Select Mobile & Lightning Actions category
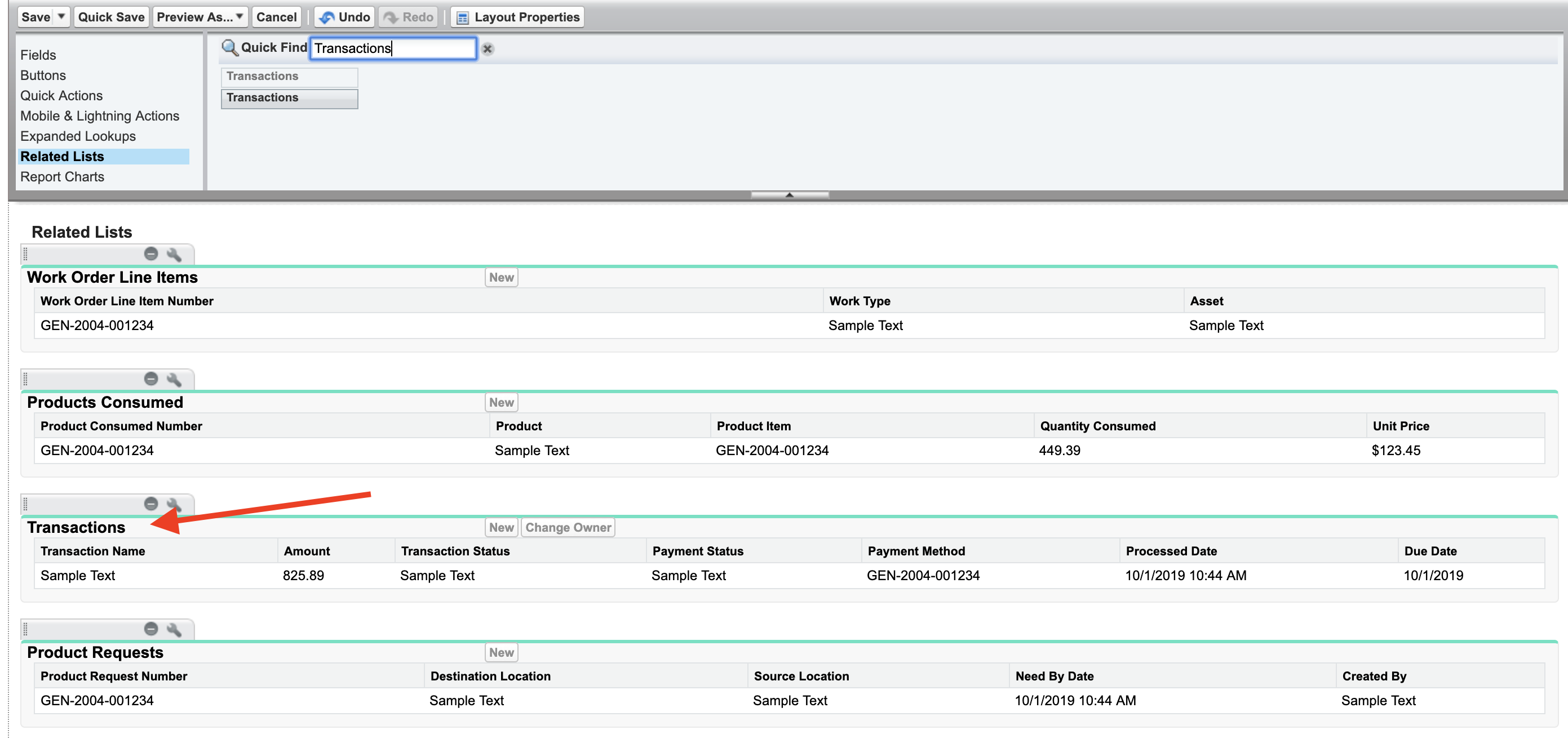 pyautogui.click(x=100, y=115)
